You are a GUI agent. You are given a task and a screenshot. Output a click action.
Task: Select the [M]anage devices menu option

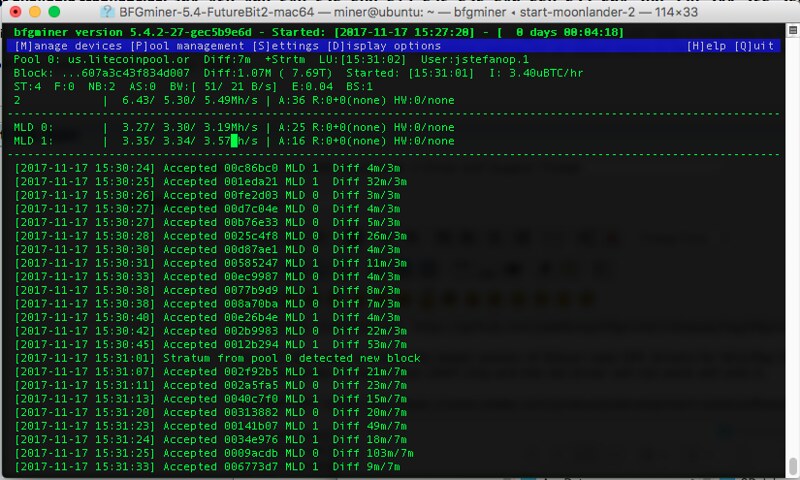click(68, 46)
